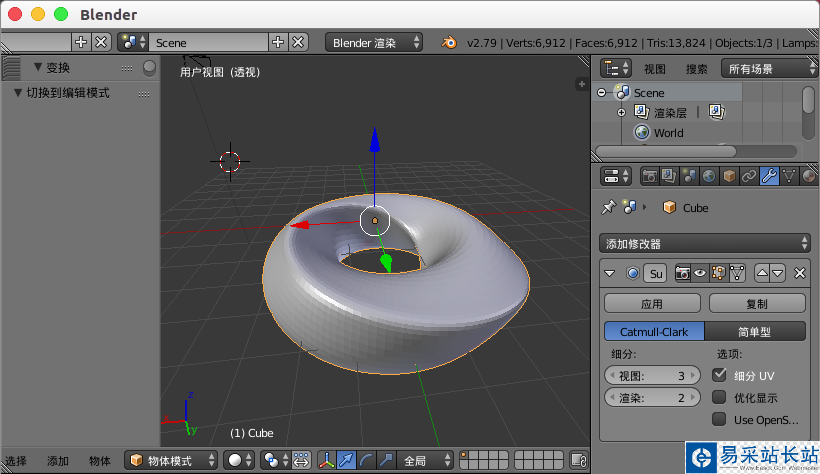Select 简单型 subdivision type
This screenshot has width=820, height=474.
(x=755, y=332)
